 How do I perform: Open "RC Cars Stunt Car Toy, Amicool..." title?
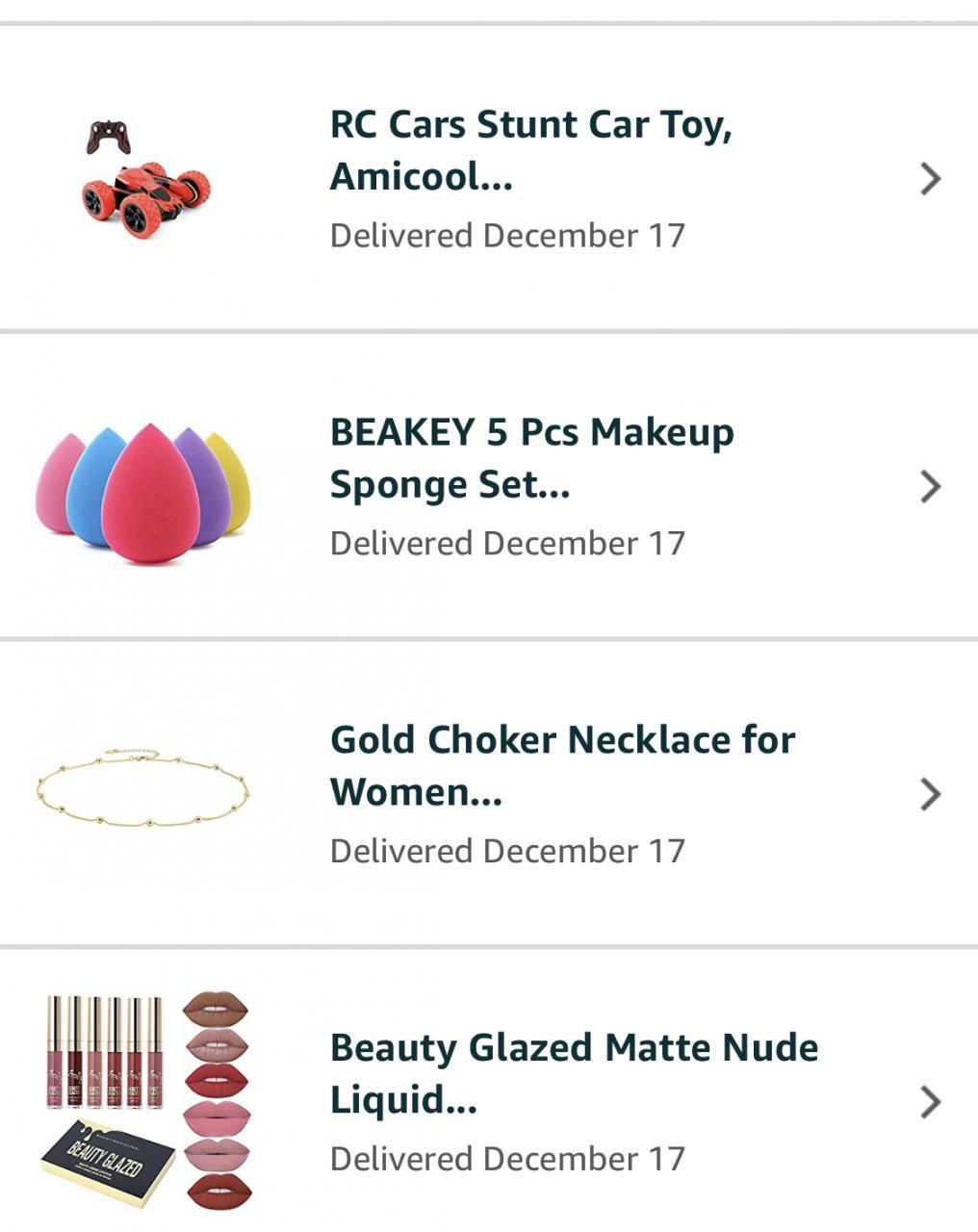click(x=531, y=150)
